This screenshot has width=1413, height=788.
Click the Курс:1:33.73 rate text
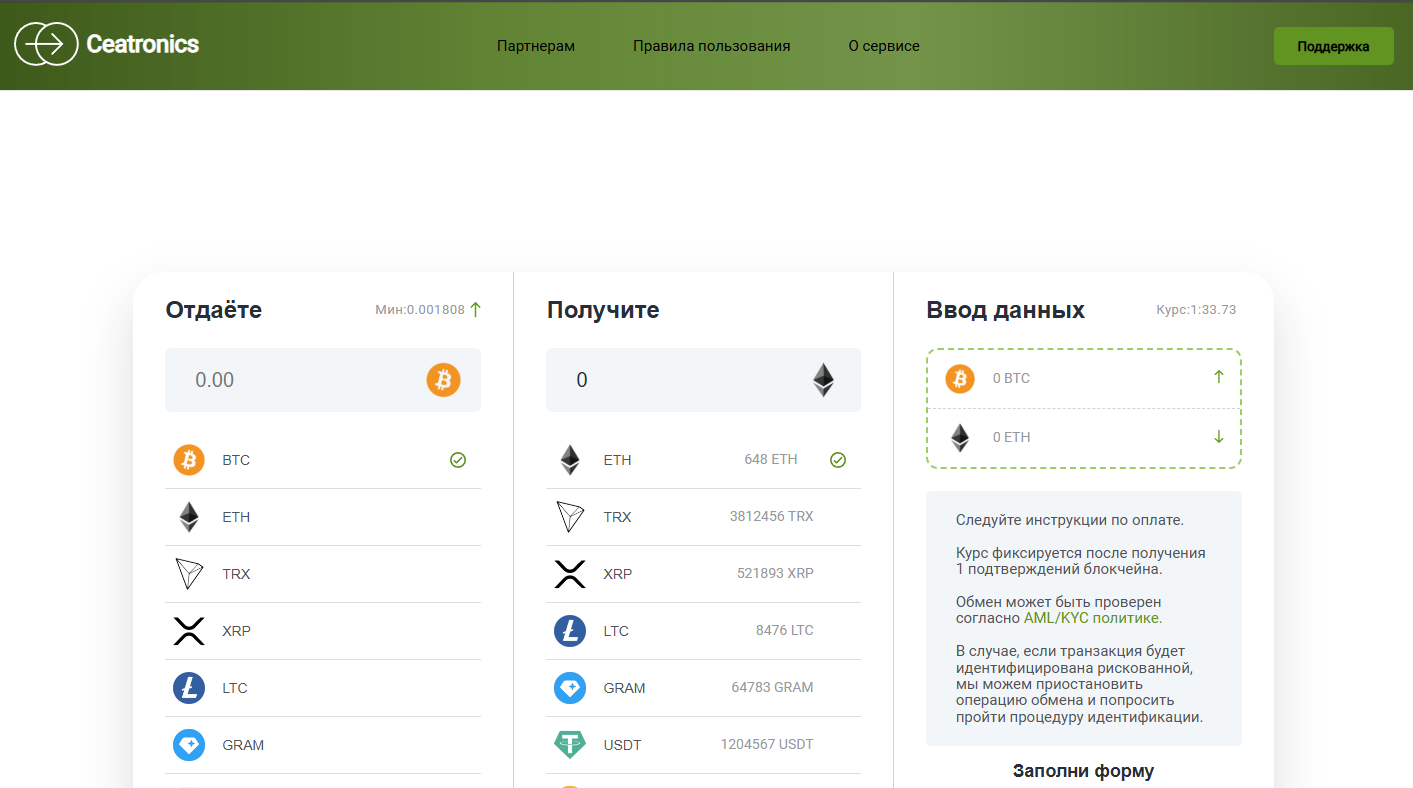1196,310
